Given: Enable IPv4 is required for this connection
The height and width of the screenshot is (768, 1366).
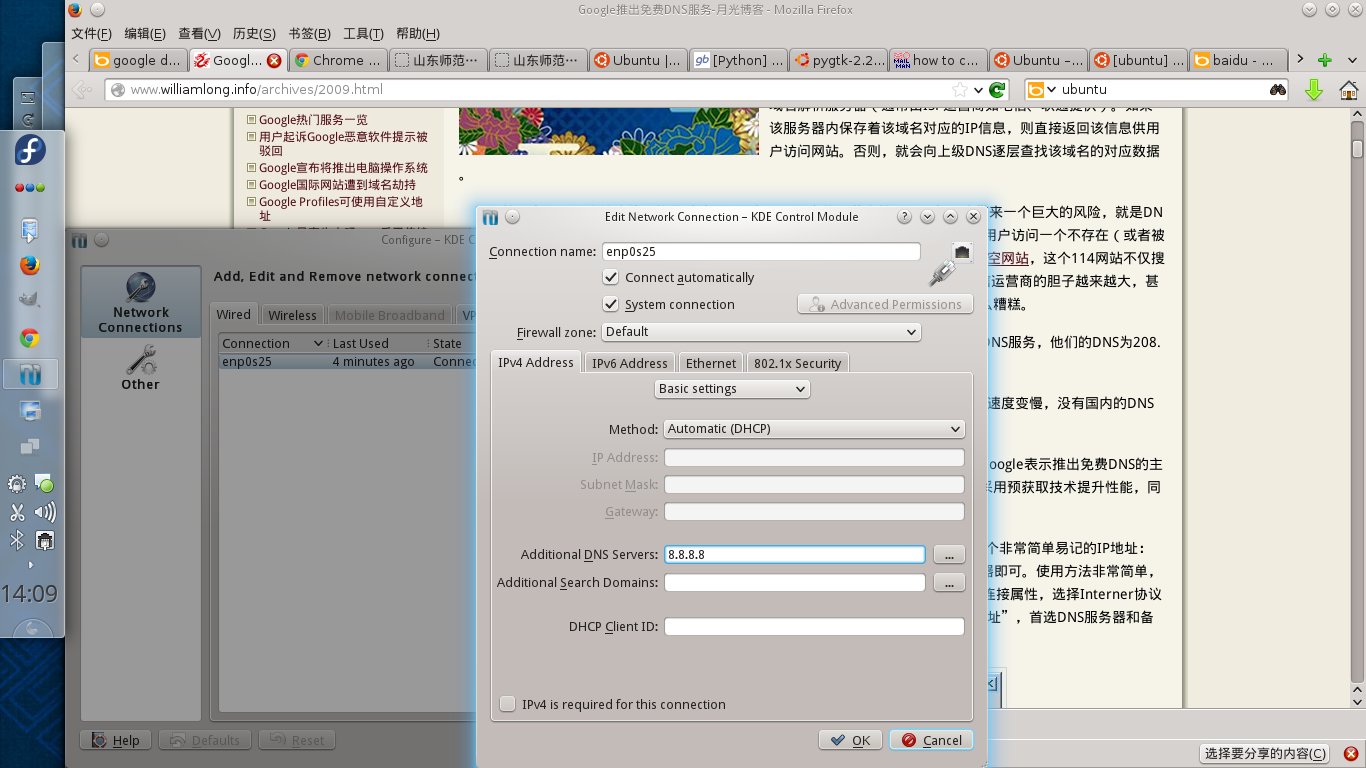Looking at the screenshot, I should [x=508, y=704].
